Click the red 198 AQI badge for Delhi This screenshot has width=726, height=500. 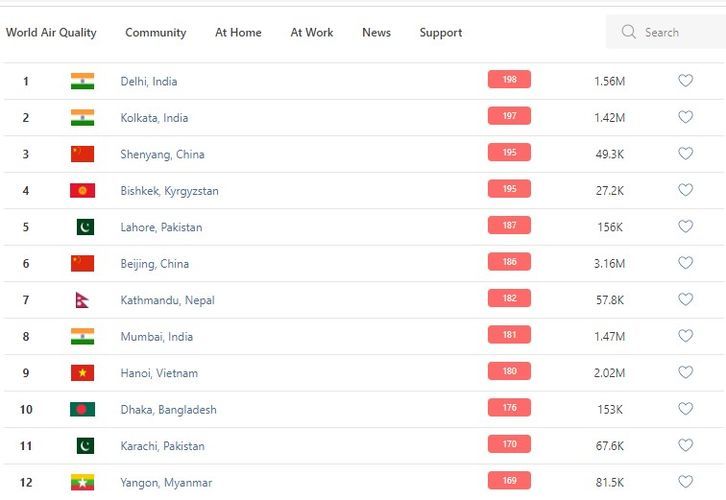pyautogui.click(x=509, y=80)
